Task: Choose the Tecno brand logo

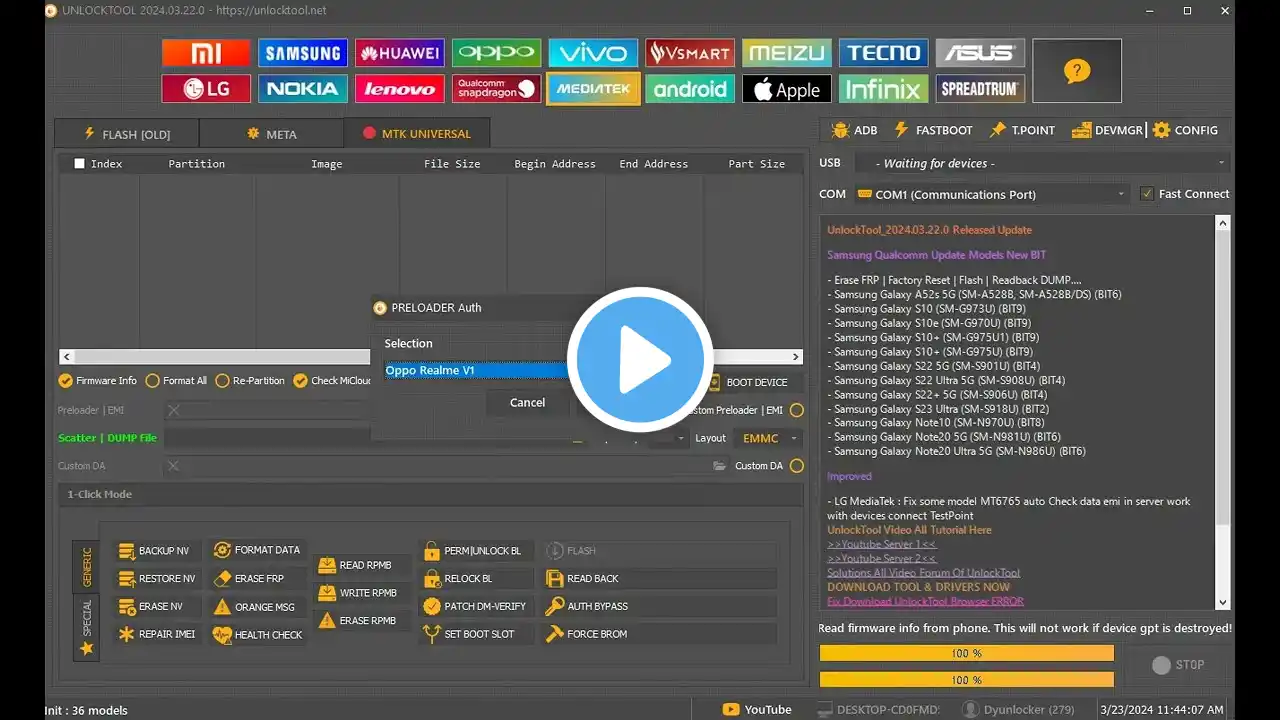Action: point(883,53)
